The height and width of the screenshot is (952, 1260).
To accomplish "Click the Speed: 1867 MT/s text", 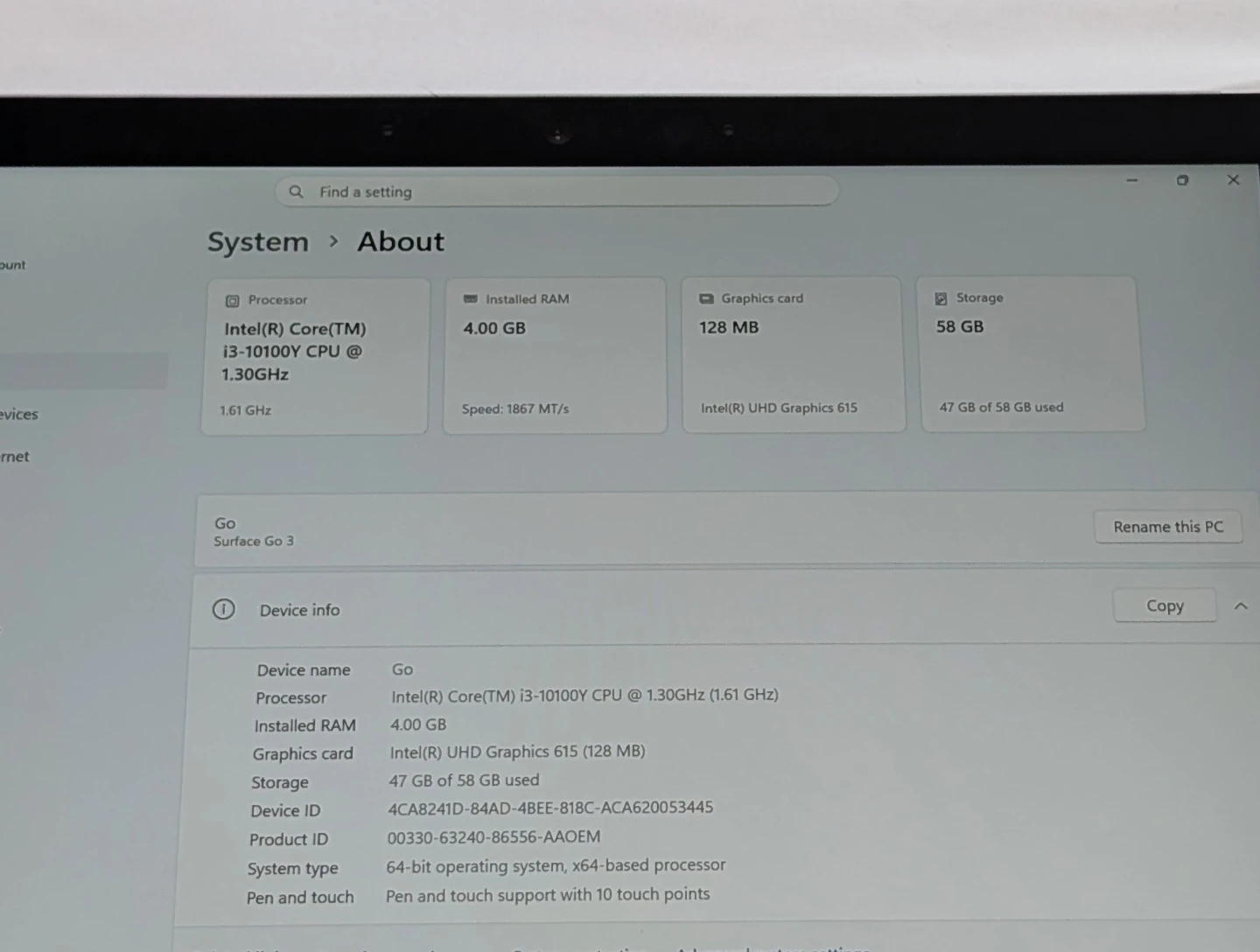I will point(515,409).
